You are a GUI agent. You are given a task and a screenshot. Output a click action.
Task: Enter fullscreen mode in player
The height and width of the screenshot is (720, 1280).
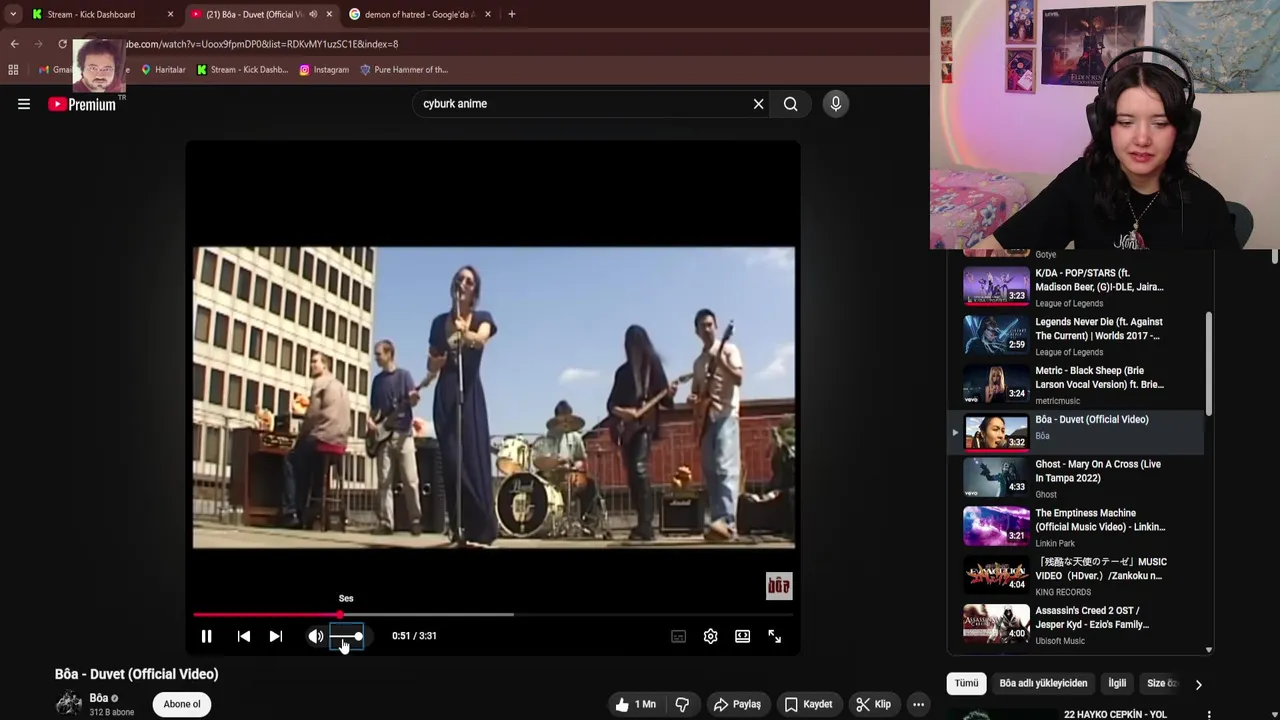coord(774,636)
